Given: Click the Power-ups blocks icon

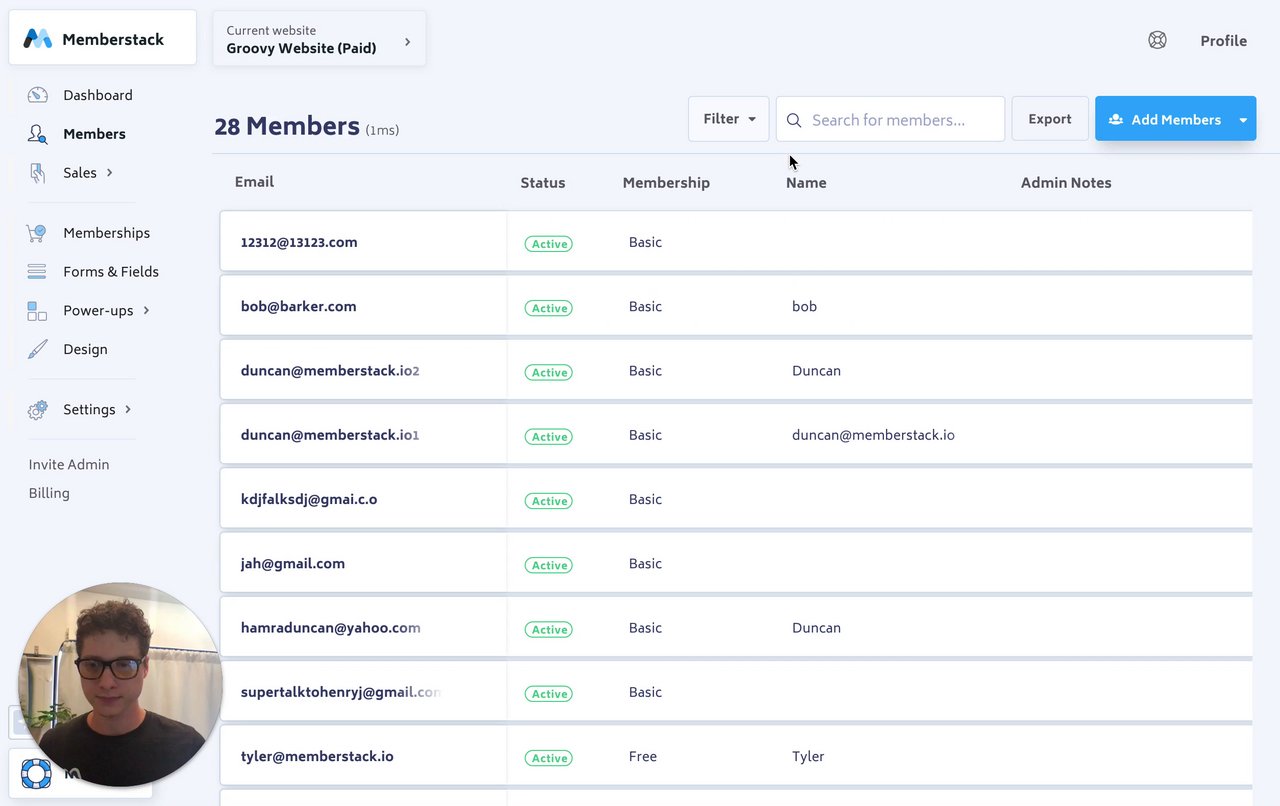Looking at the screenshot, I should coord(37,311).
